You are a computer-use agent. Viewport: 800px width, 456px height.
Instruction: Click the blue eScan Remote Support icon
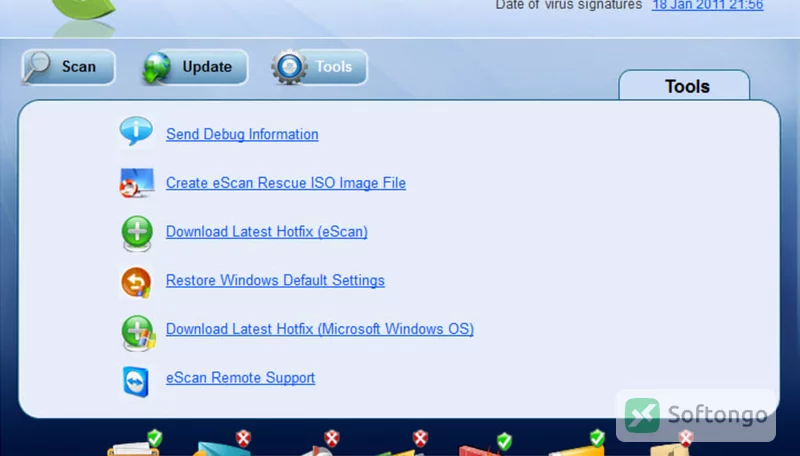point(136,381)
